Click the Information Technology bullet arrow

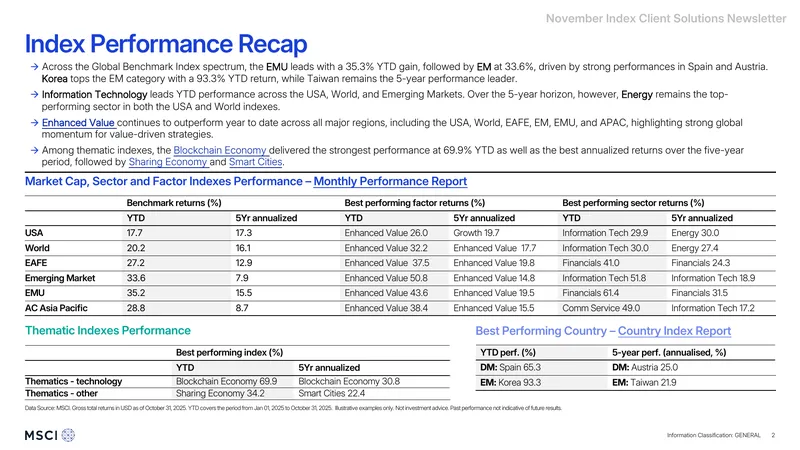34,94
